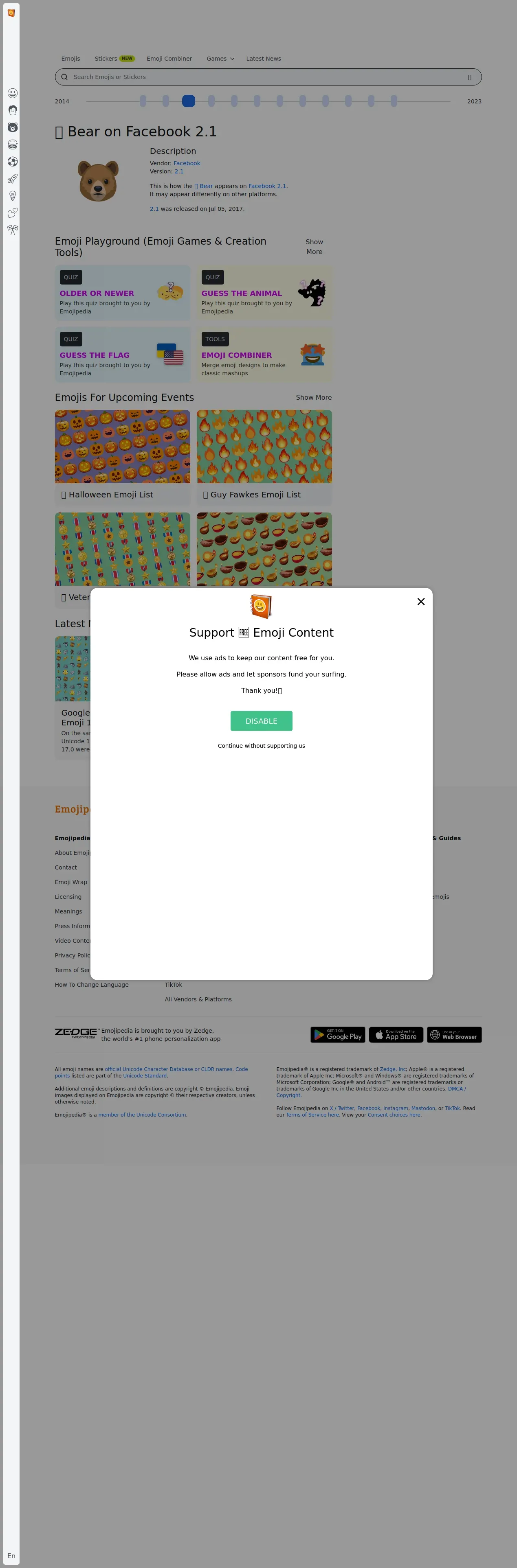This screenshot has height=1568, width=517.
Task: Open the travel rocket sidebar icon
Action: click(12, 178)
